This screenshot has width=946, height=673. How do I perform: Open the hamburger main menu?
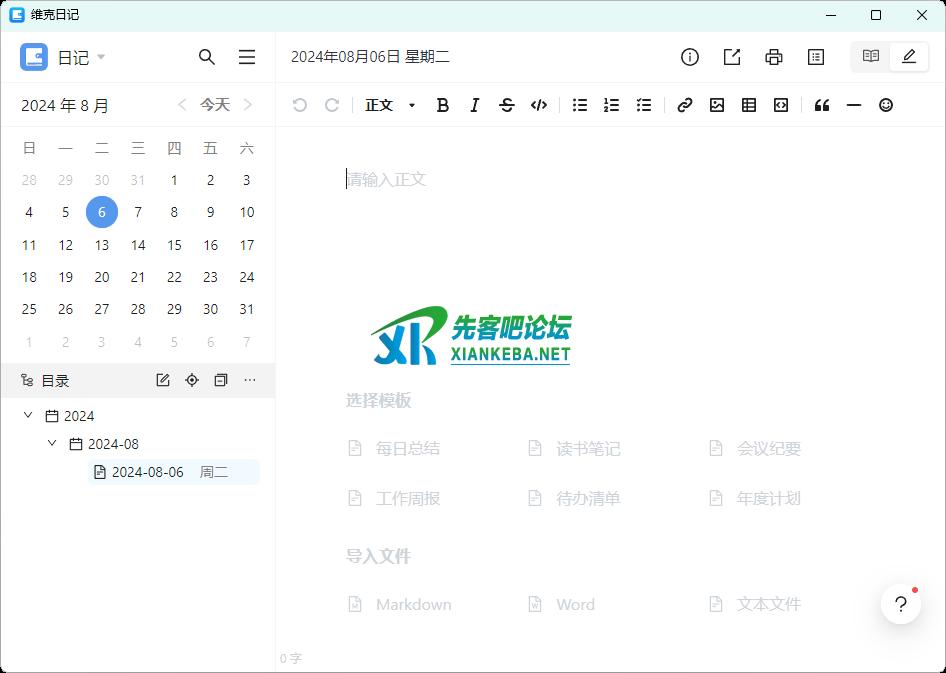click(x=247, y=57)
